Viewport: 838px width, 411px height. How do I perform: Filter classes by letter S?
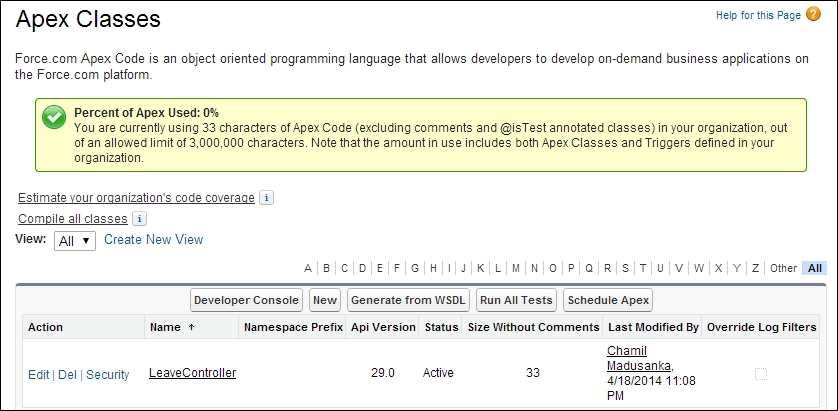click(625, 268)
